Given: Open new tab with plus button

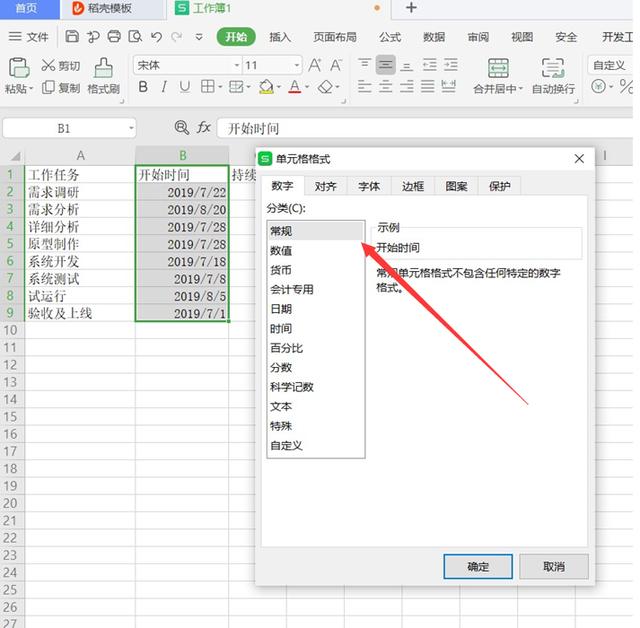Looking at the screenshot, I should click(411, 8).
